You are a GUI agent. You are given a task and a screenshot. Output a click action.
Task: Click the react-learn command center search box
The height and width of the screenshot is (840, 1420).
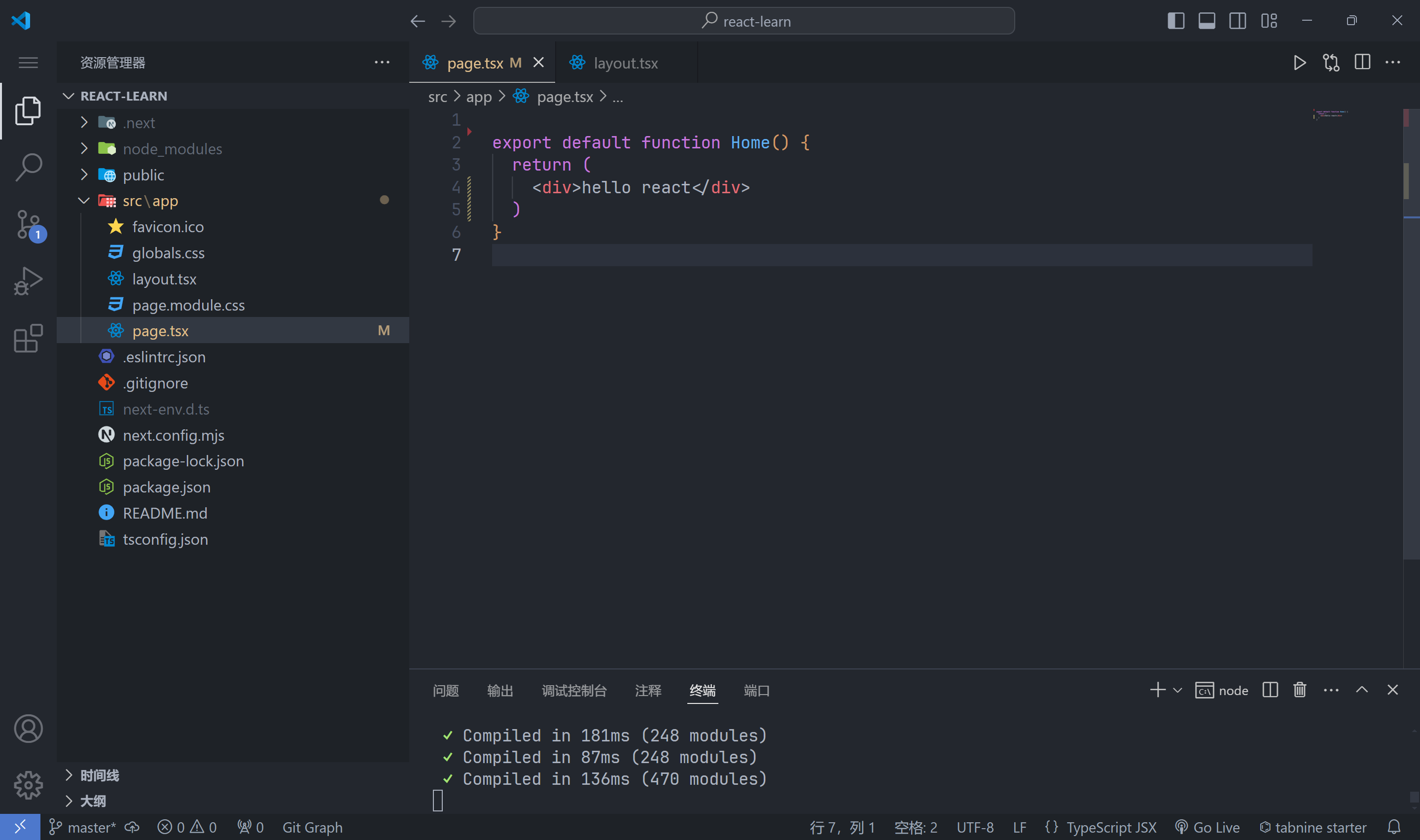[x=744, y=21]
